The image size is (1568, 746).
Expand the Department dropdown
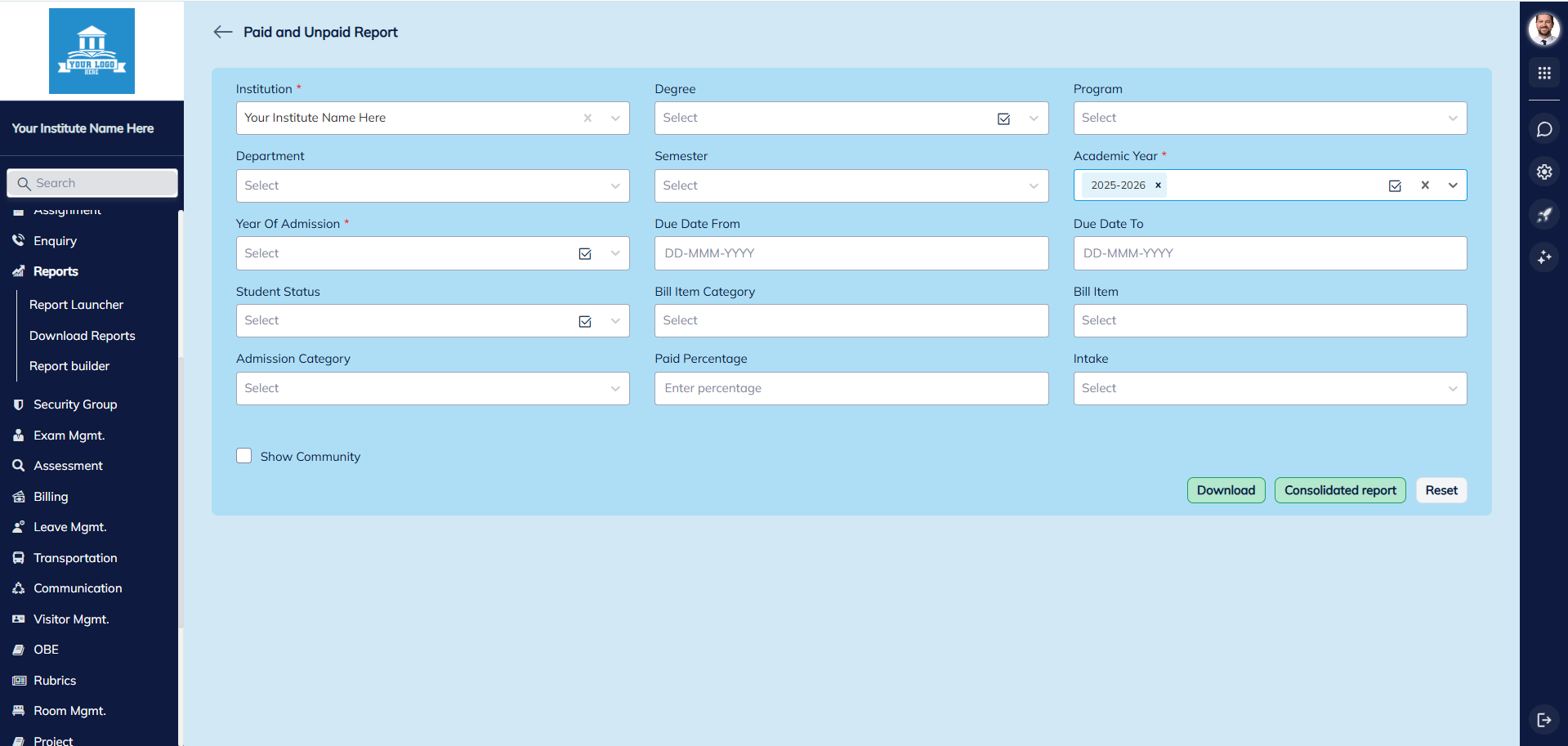click(x=614, y=186)
